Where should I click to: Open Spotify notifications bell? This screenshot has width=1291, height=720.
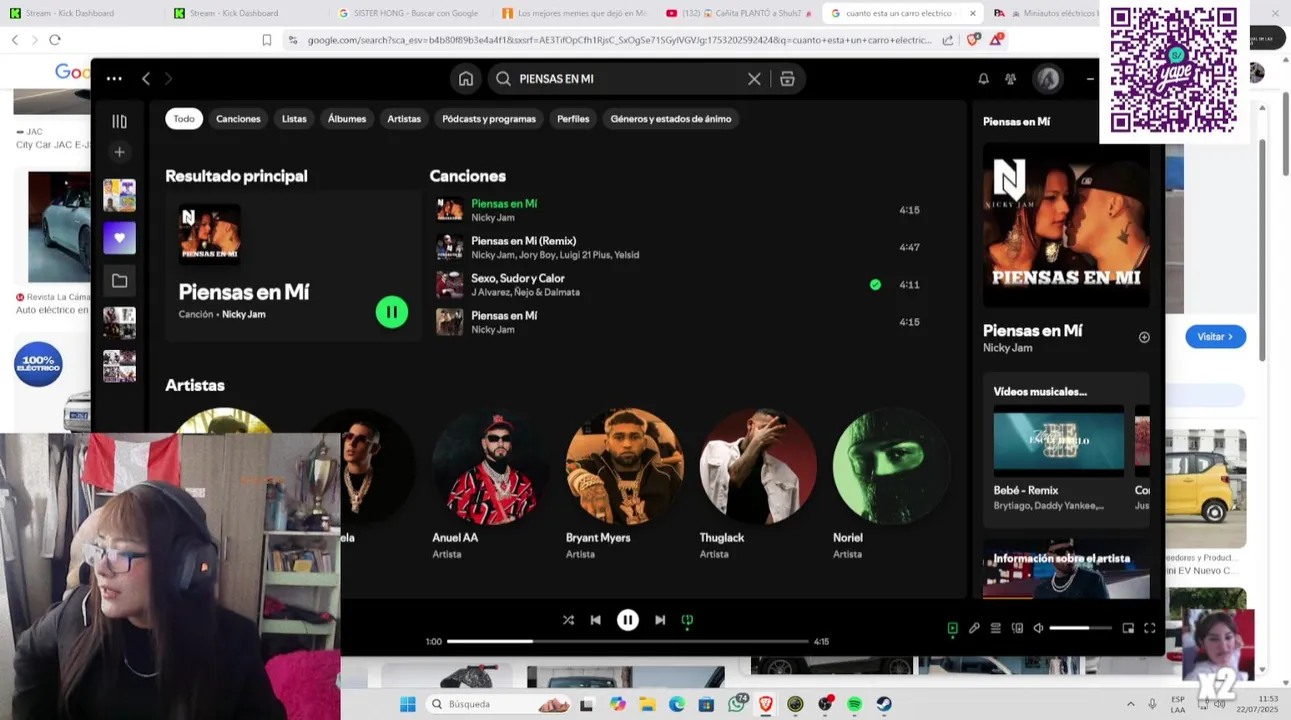983,79
